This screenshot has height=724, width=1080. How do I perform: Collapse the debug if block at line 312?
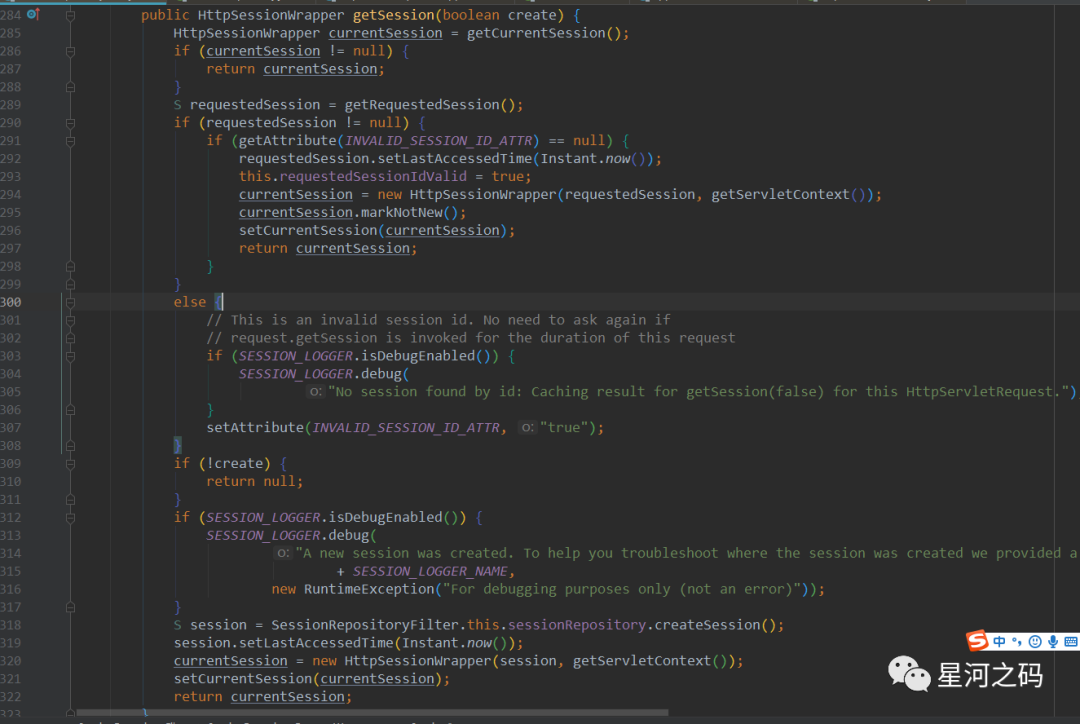click(70, 517)
